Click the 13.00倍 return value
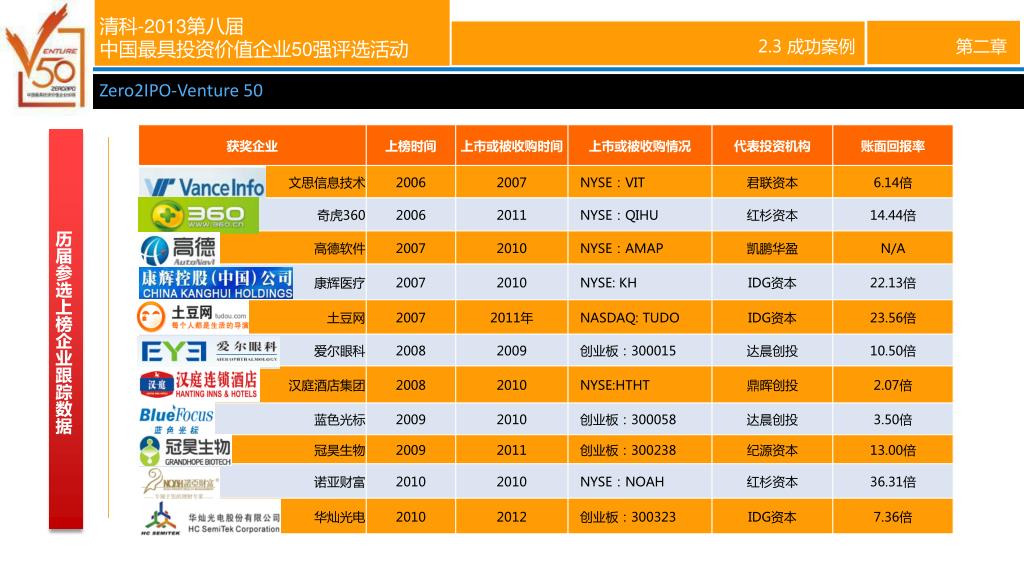Screen dimensions: 1024x576 (x=893, y=450)
